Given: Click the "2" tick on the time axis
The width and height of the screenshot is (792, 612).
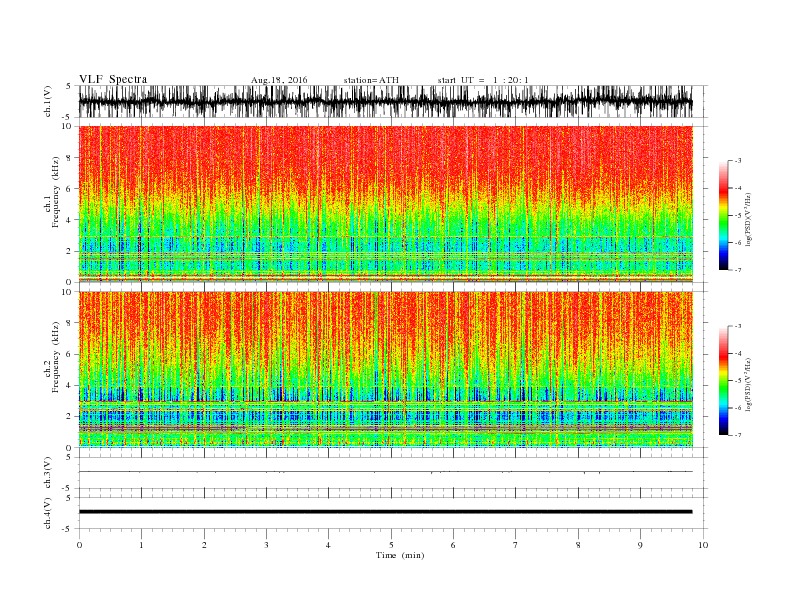Looking at the screenshot, I should (204, 545).
